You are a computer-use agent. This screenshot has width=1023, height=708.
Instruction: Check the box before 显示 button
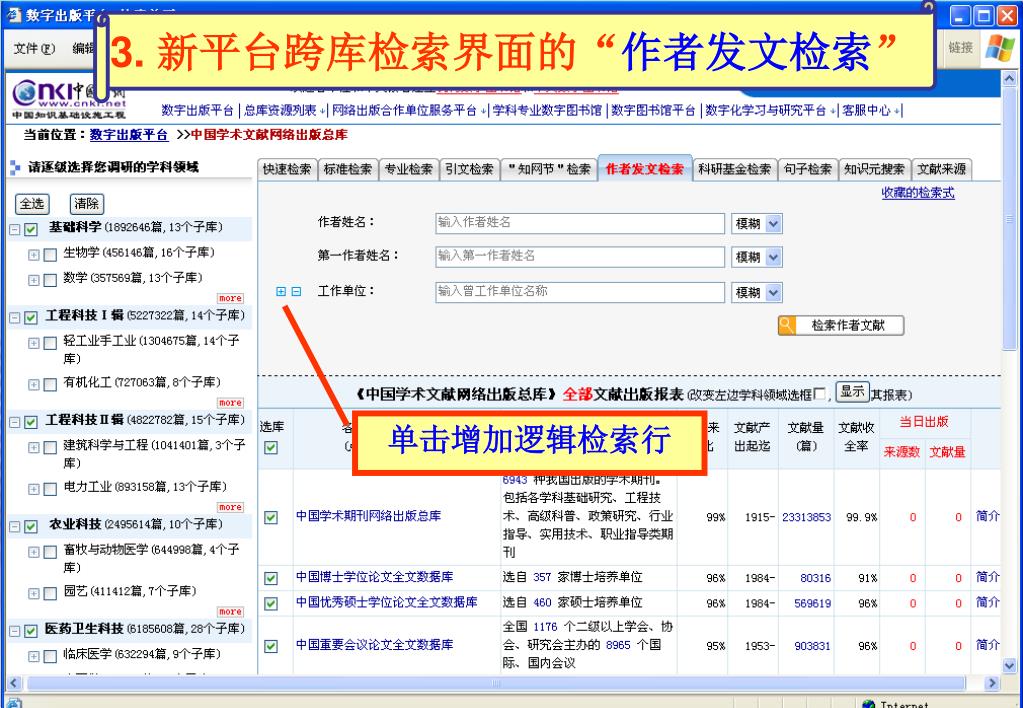(820, 393)
